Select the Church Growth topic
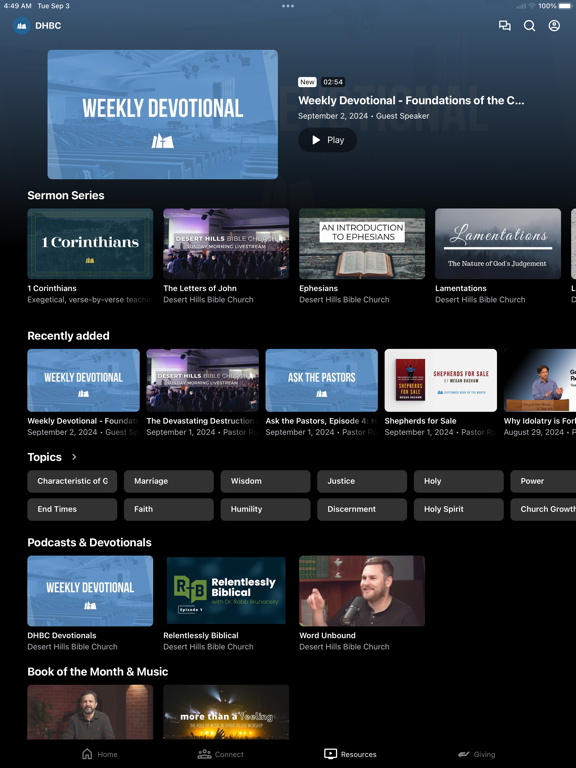 click(x=543, y=509)
